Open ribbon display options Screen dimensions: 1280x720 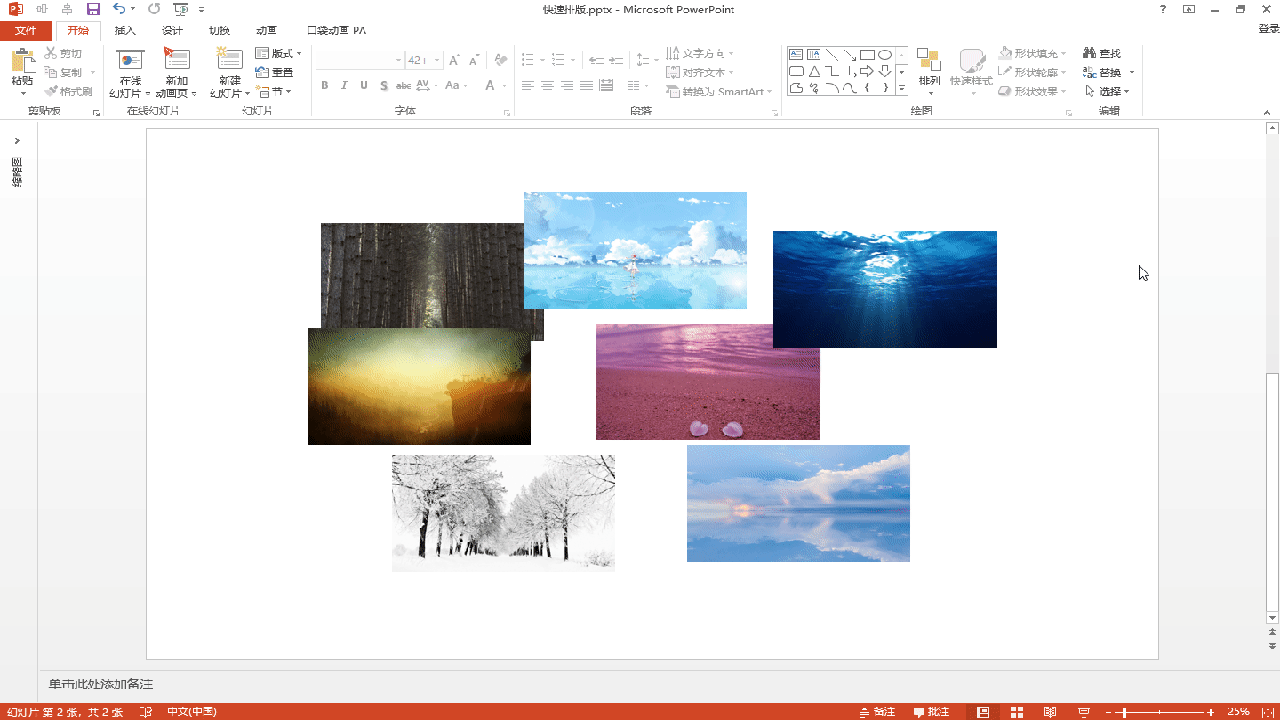1189,9
